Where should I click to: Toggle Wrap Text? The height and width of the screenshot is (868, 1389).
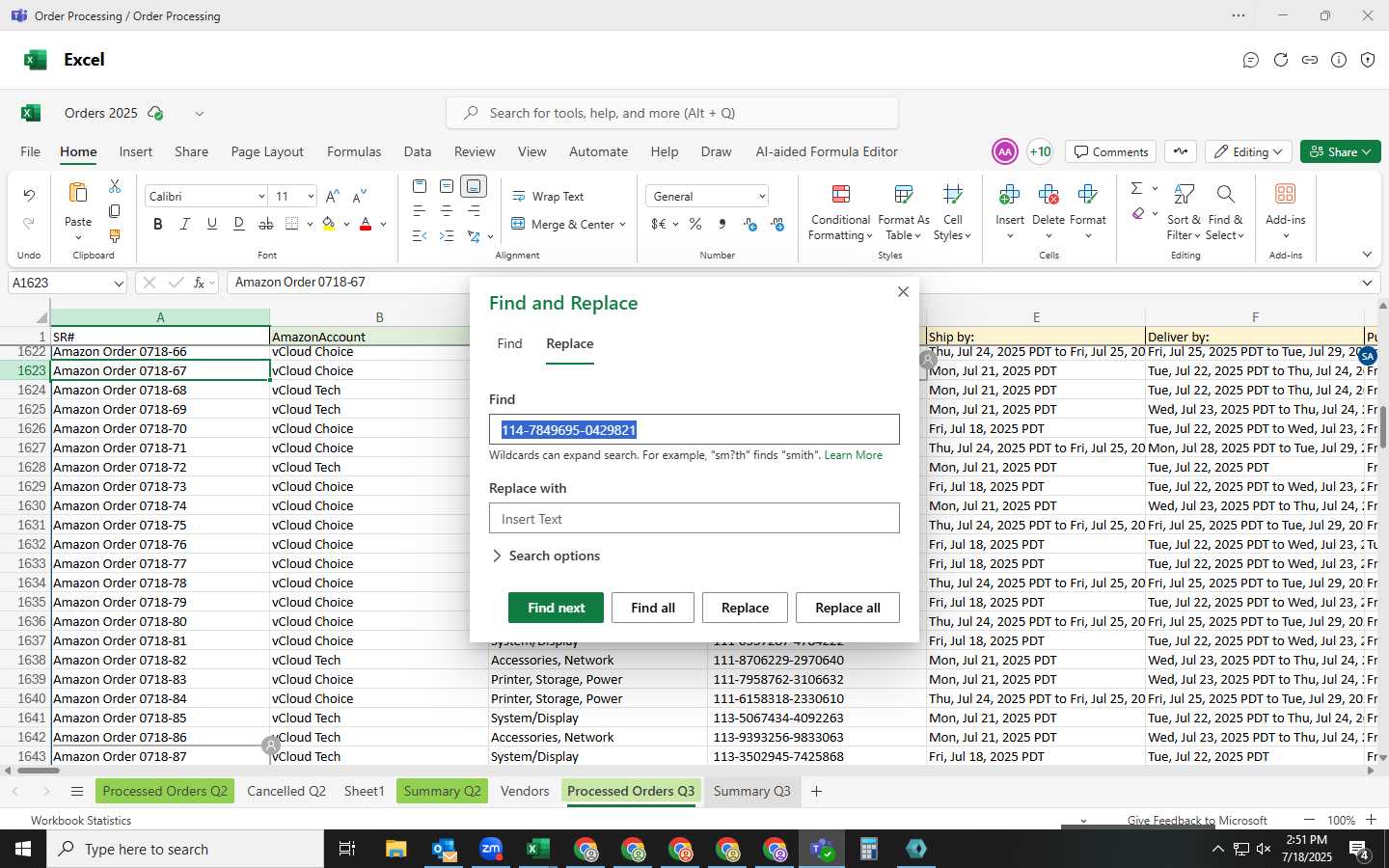(548, 197)
